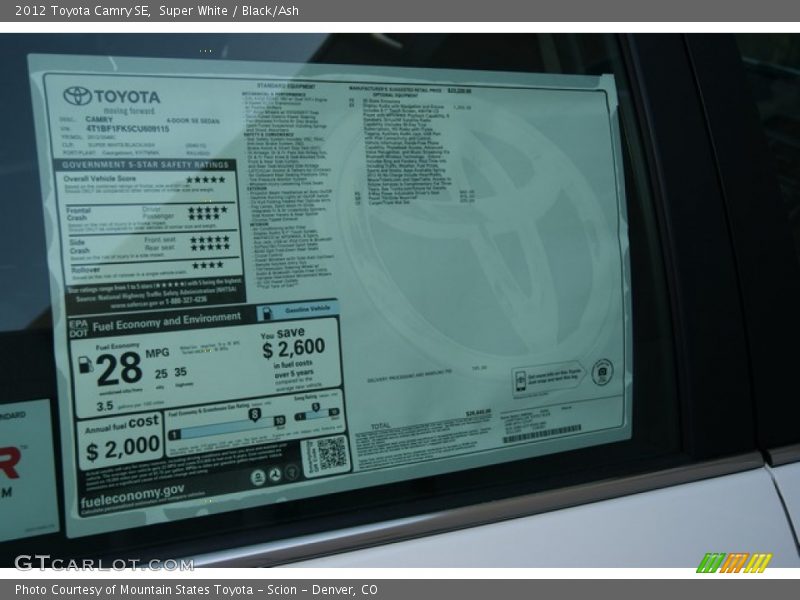Click the barcode at sticker bottom right

click(x=541, y=435)
